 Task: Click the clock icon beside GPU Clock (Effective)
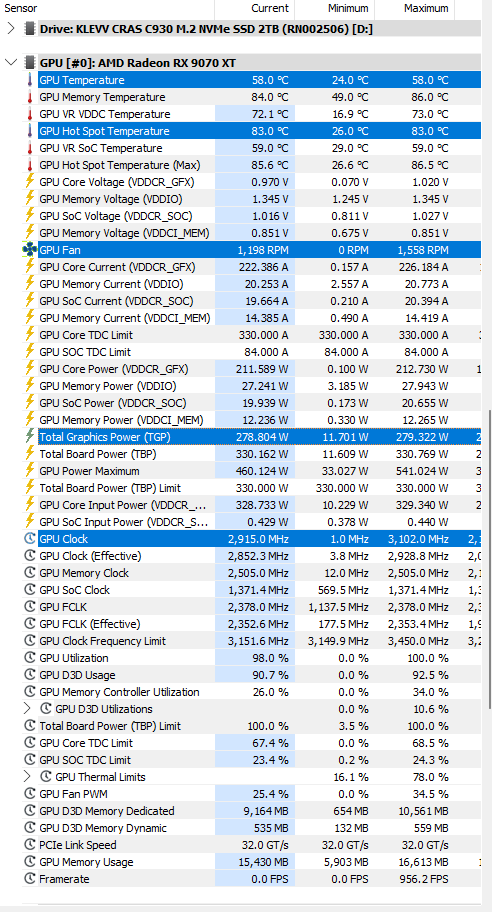[x=30, y=556]
